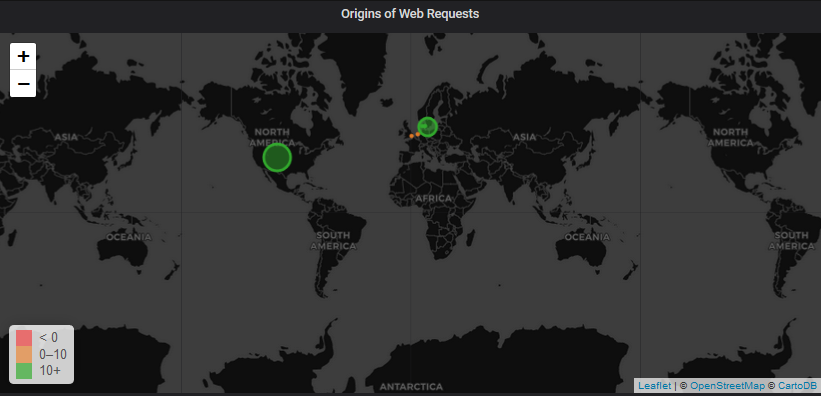Select the large green circle over North America

[x=277, y=157]
